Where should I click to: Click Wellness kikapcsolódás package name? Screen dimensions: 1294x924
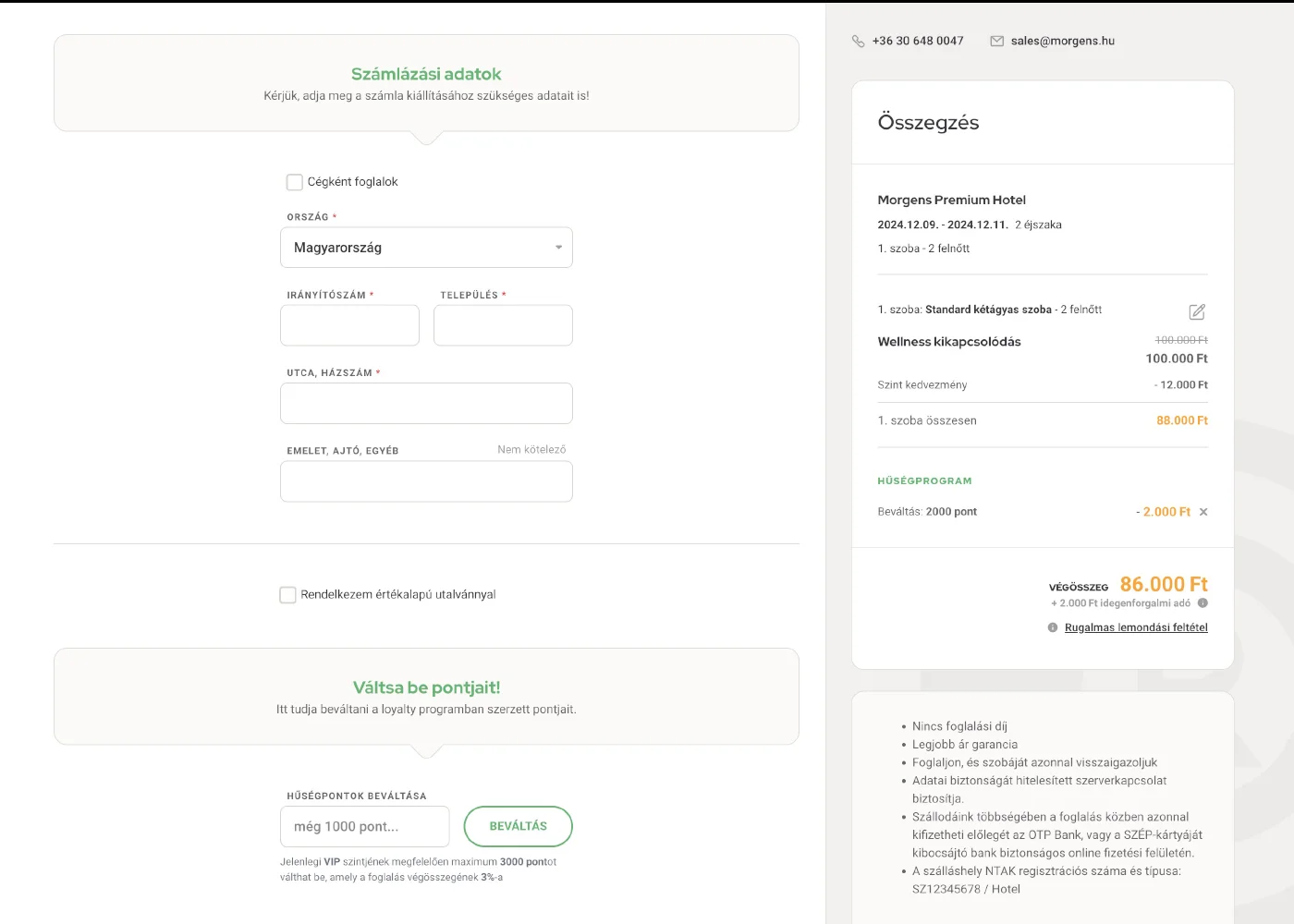949,342
